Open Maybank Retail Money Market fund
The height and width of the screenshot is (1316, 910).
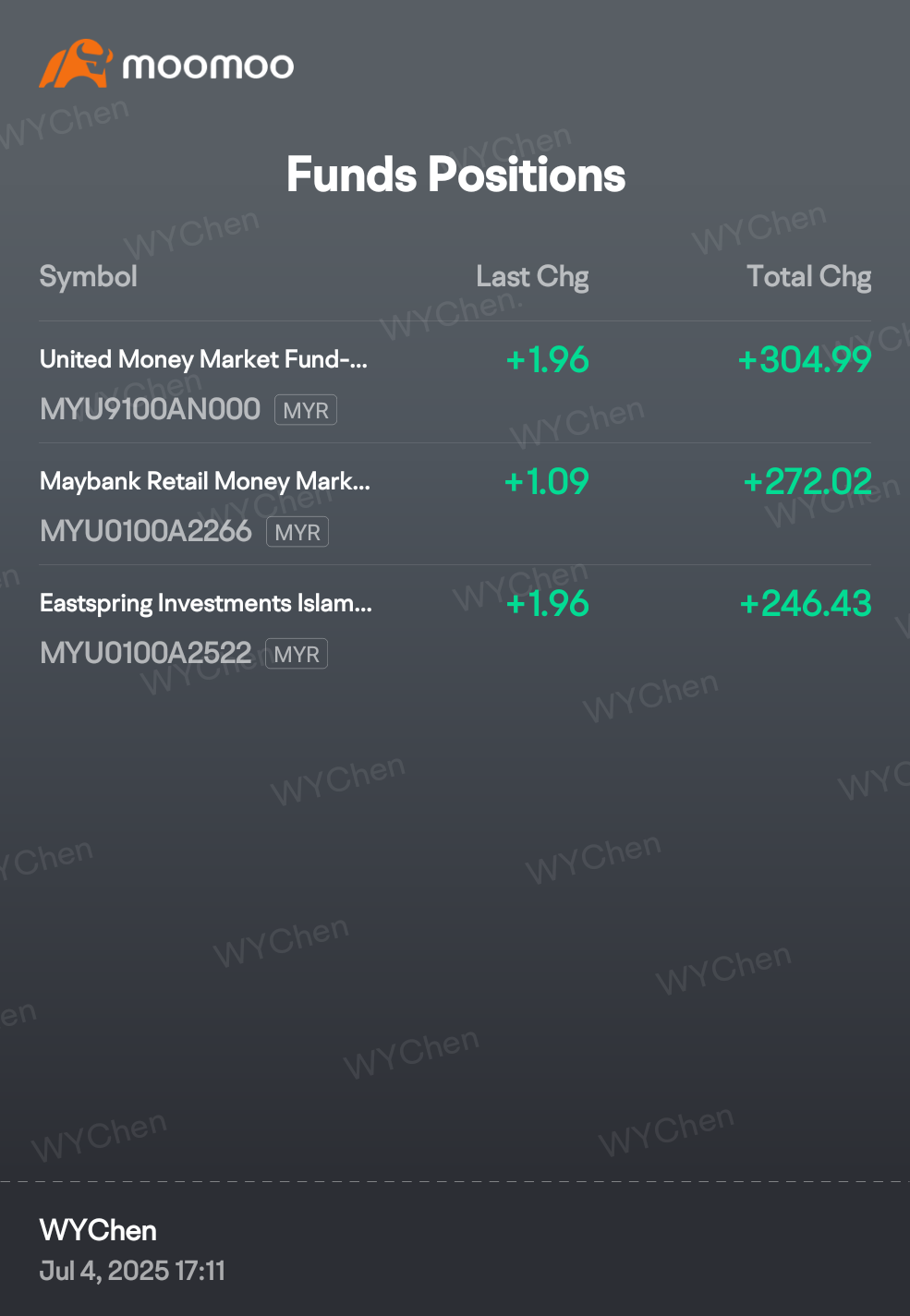click(455, 504)
